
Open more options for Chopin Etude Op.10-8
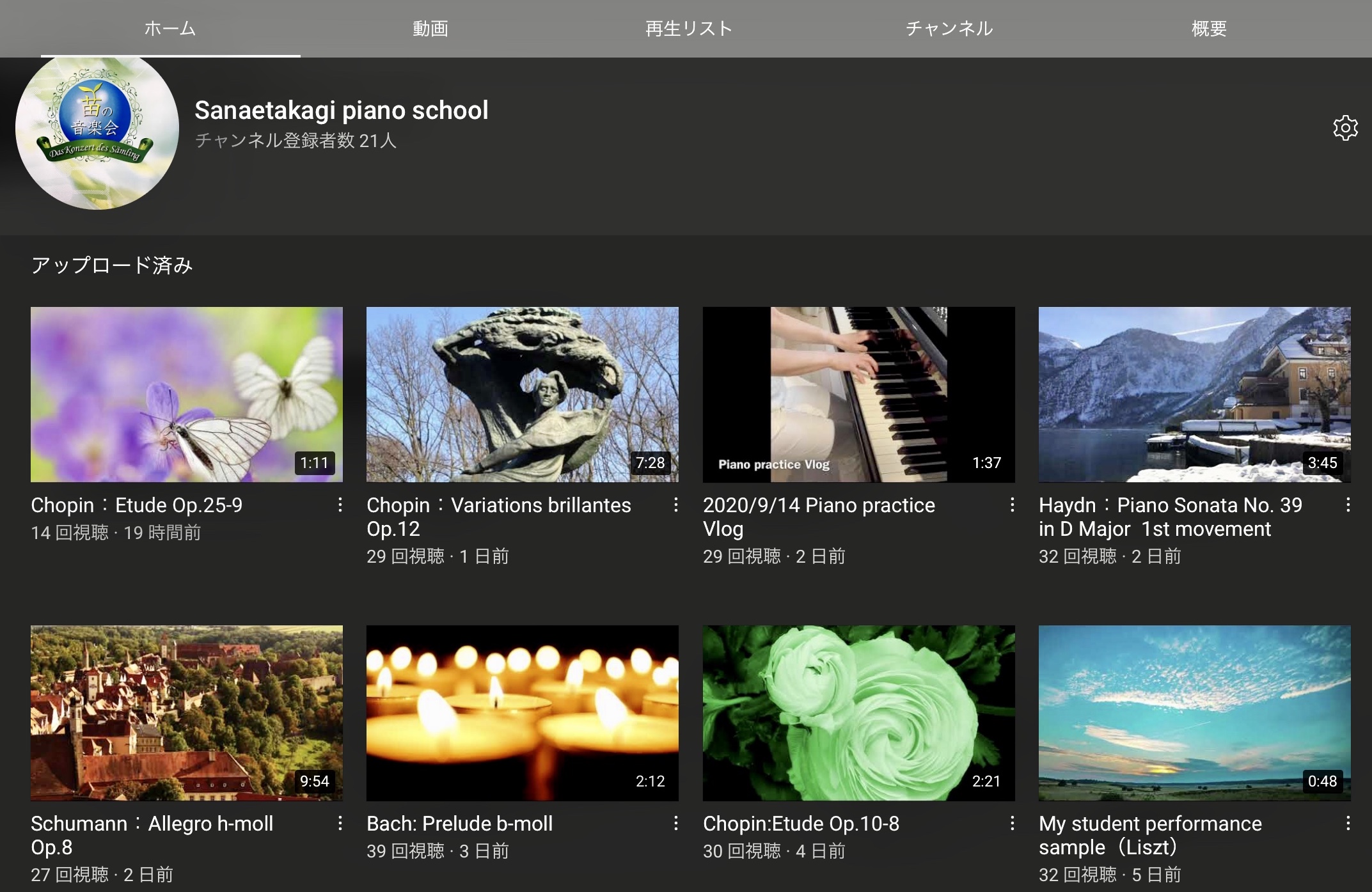pos(1012,824)
